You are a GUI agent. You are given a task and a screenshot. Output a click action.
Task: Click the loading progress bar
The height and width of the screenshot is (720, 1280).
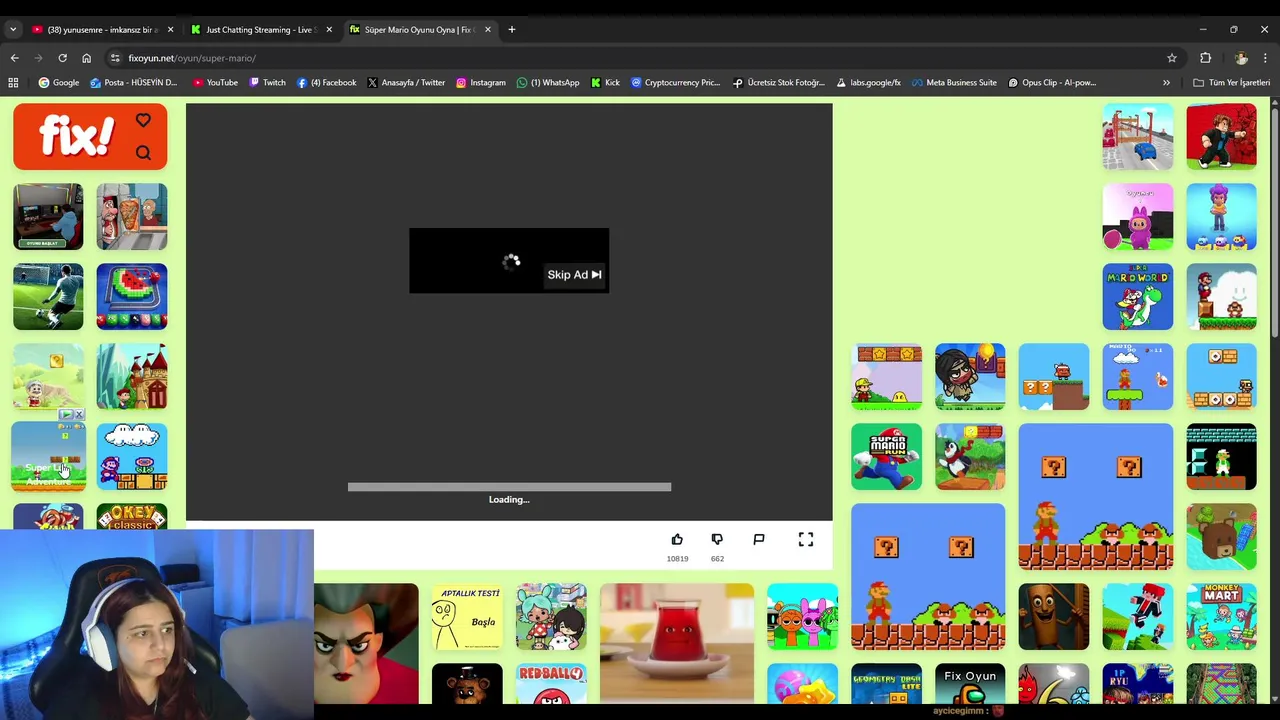pyautogui.click(x=509, y=487)
